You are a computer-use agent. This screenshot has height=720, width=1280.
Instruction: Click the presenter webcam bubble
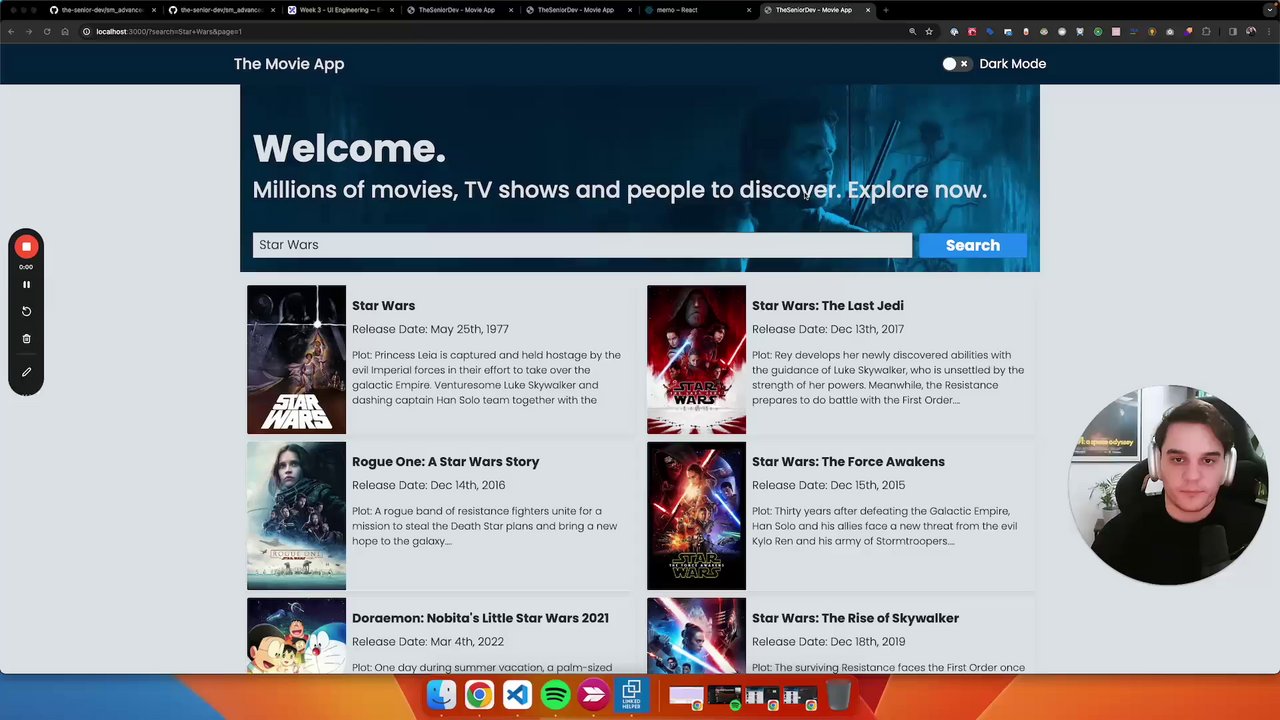pyautogui.click(x=1168, y=485)
